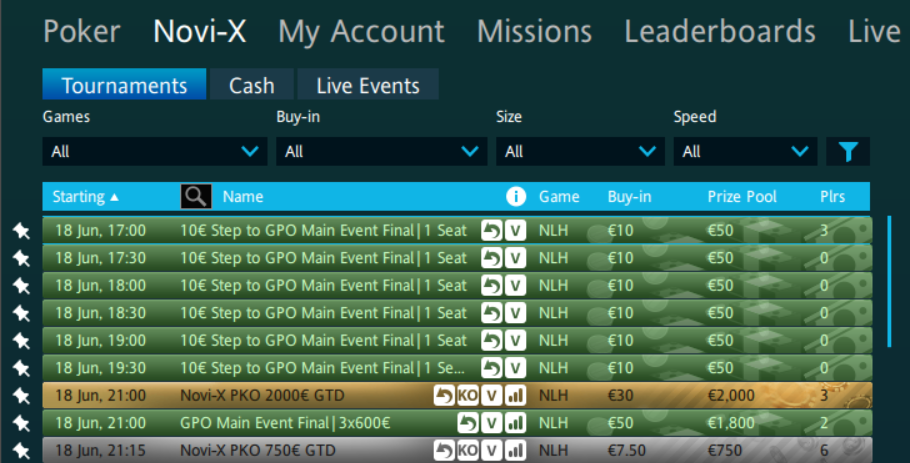Click re-entry icon on the 18:00 Step tournament
The width and height of the screenshot is (910, 463).
coord(491,286)
